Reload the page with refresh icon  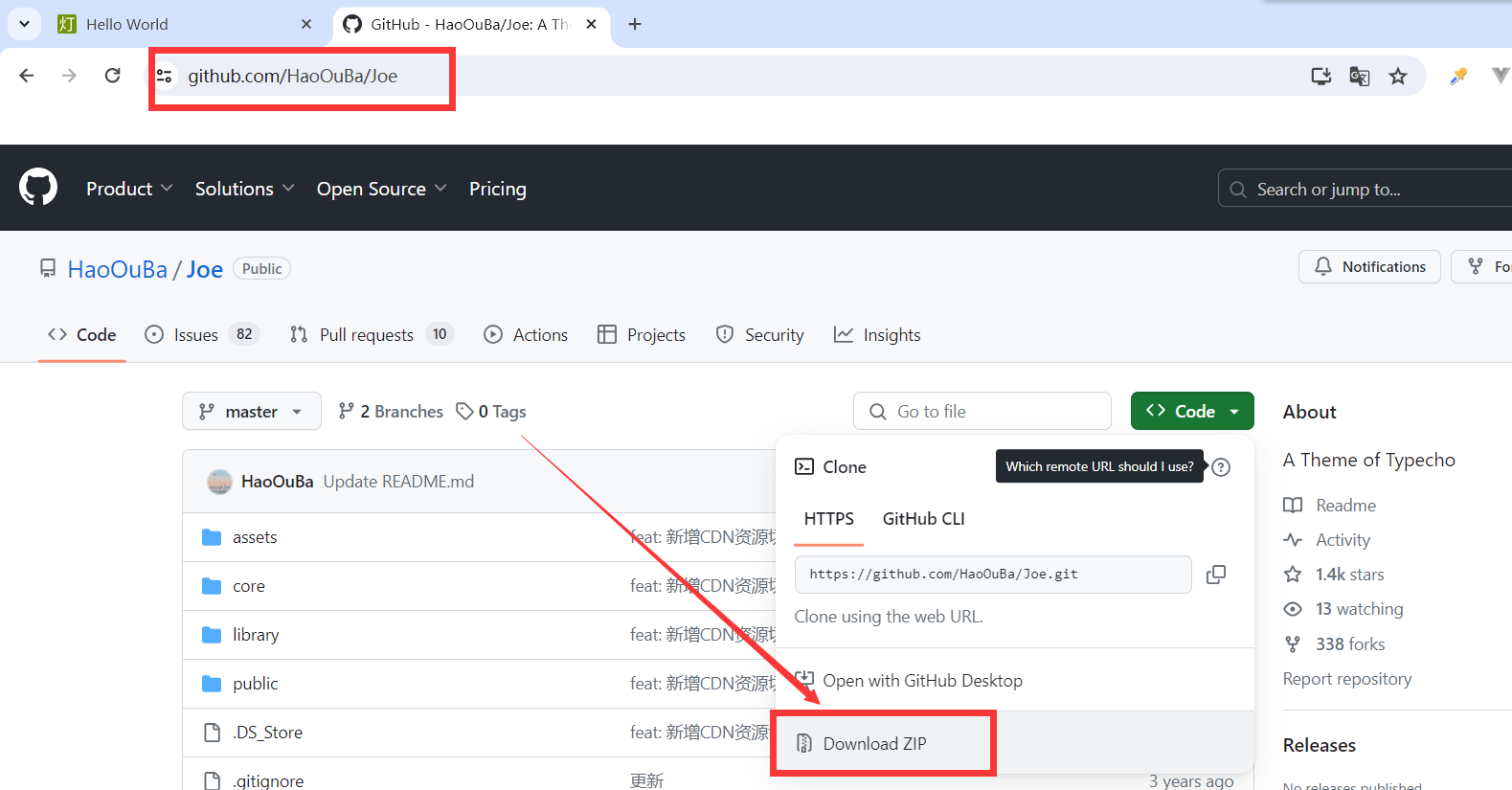[112, 76]
